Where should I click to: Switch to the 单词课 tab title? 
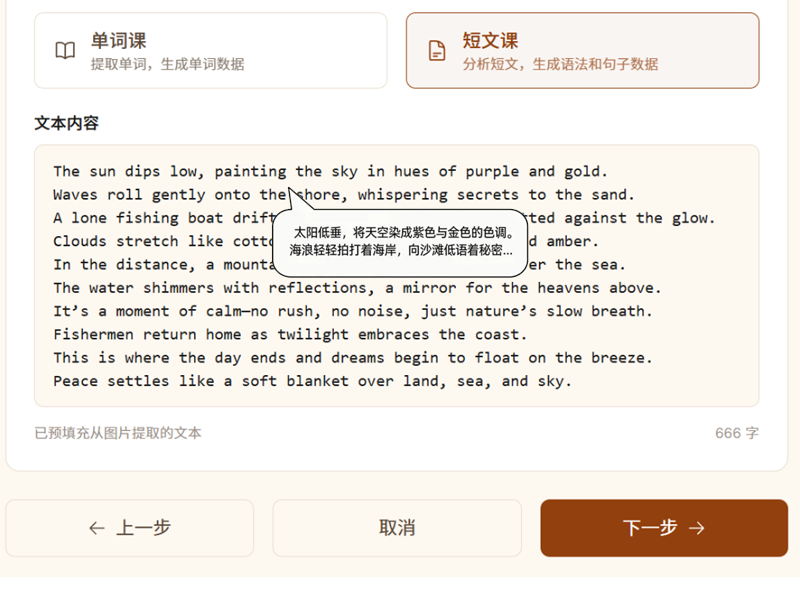(x=118, y=41)
